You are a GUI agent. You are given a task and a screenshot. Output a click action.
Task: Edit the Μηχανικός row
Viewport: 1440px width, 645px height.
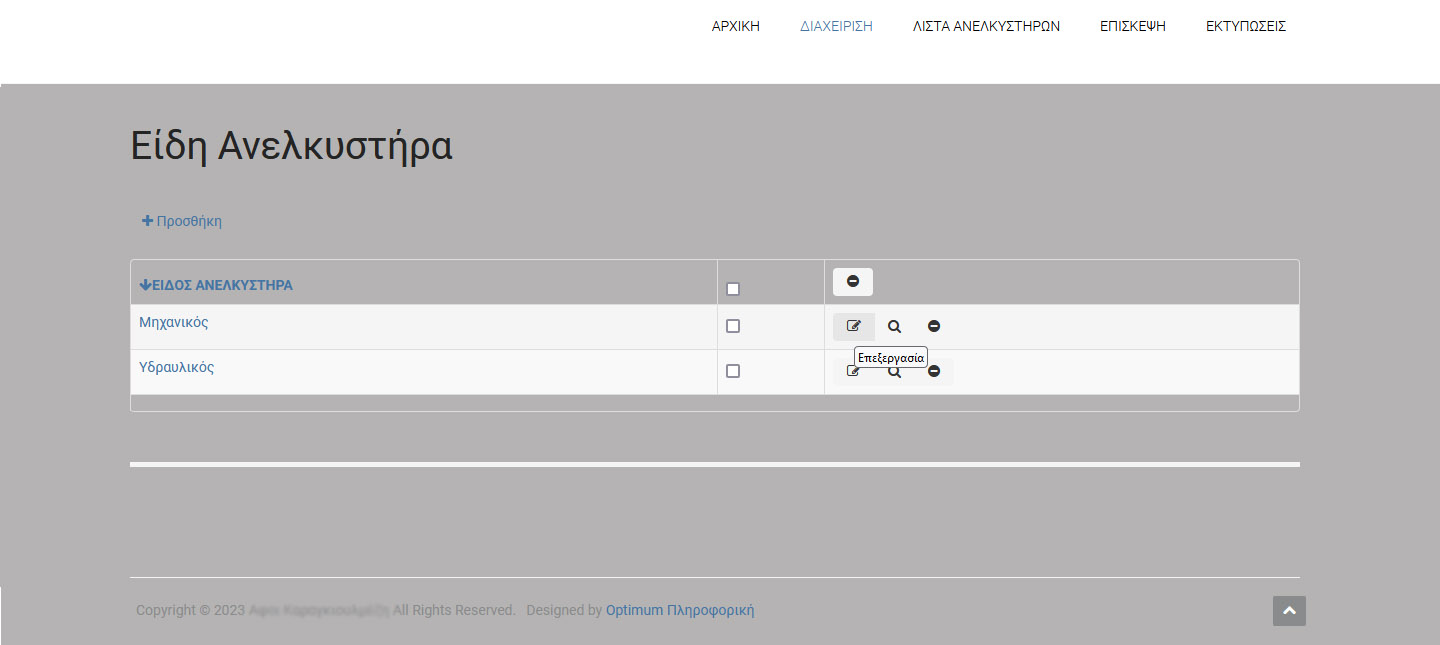[x=853, y=326]
